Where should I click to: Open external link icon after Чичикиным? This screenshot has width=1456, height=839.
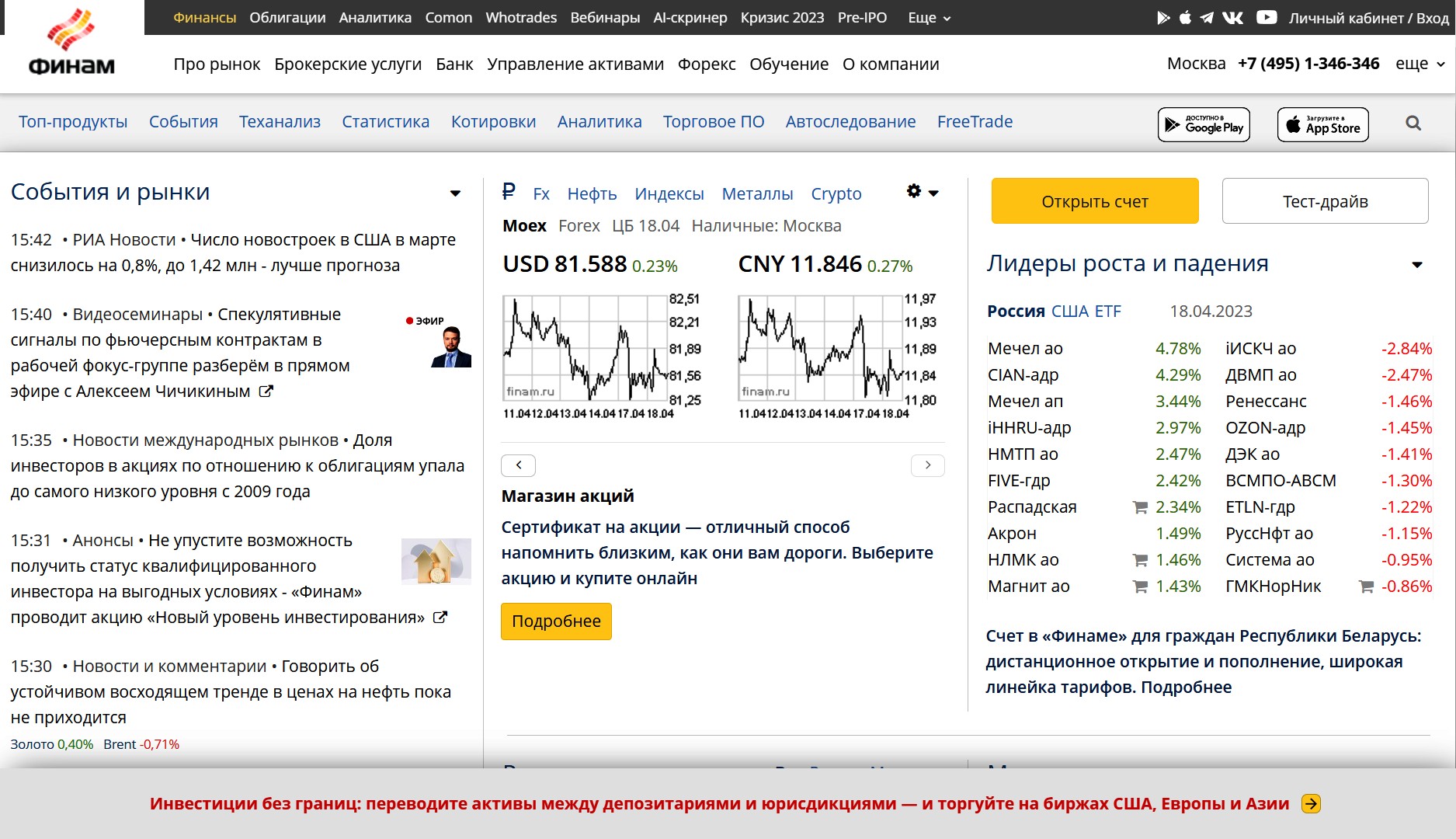pos(266,392)
